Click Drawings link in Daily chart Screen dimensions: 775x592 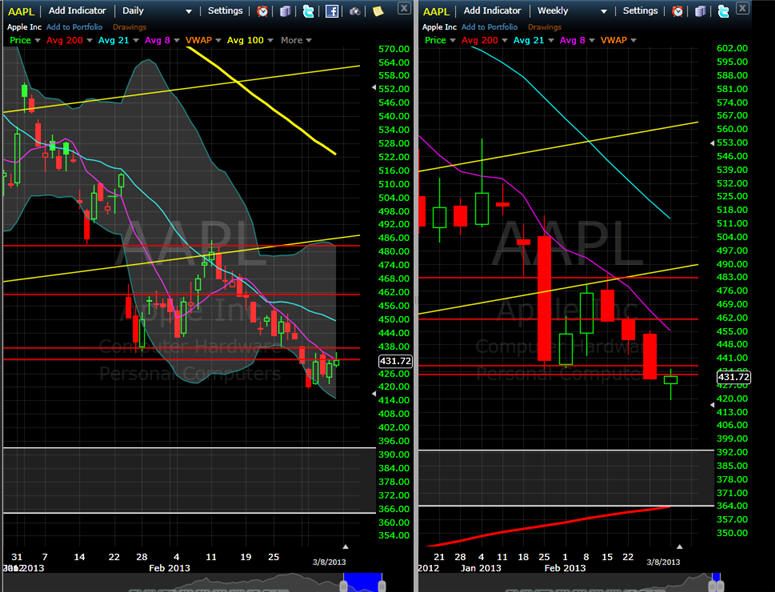[x=129, y=26]
